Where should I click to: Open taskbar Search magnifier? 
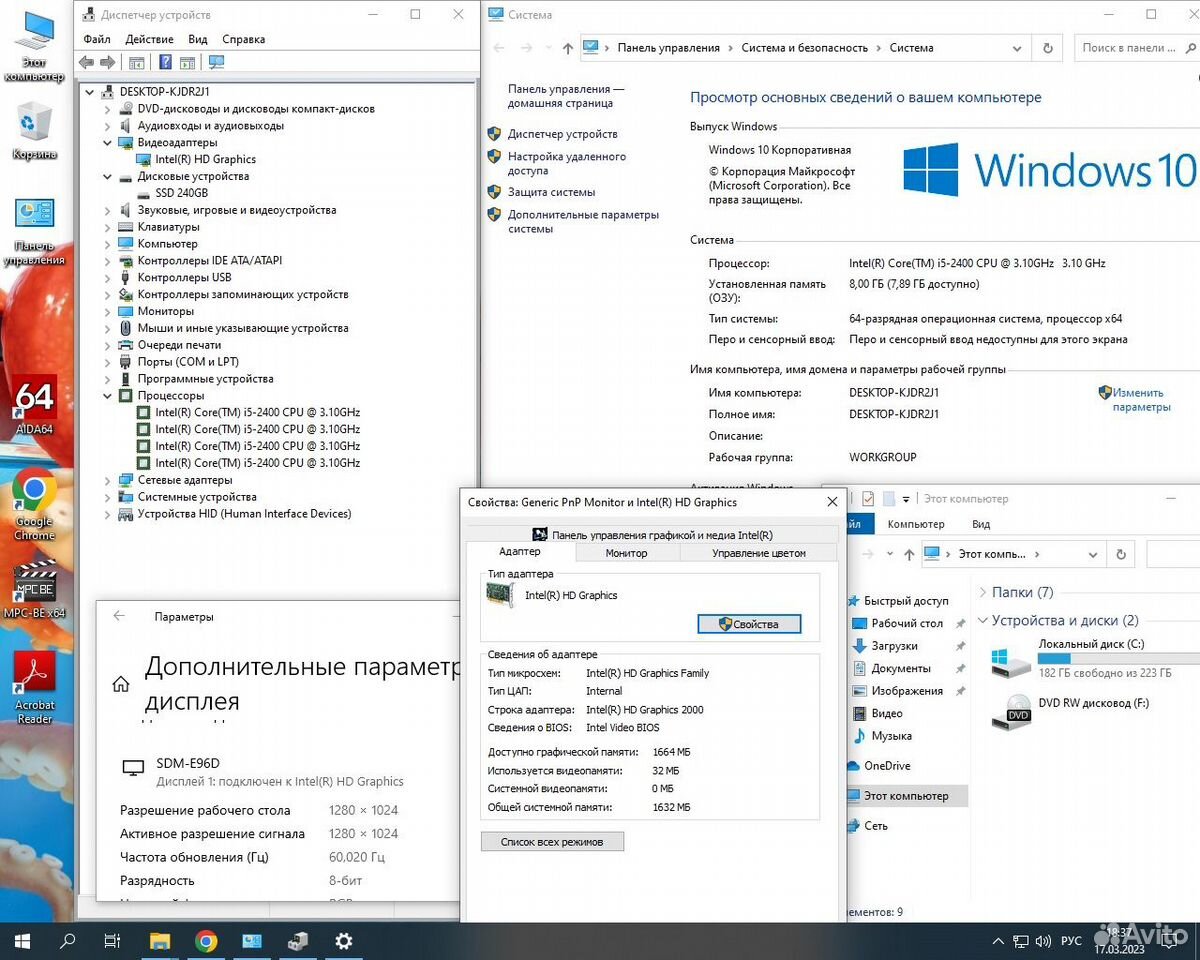tap(68, 941)
